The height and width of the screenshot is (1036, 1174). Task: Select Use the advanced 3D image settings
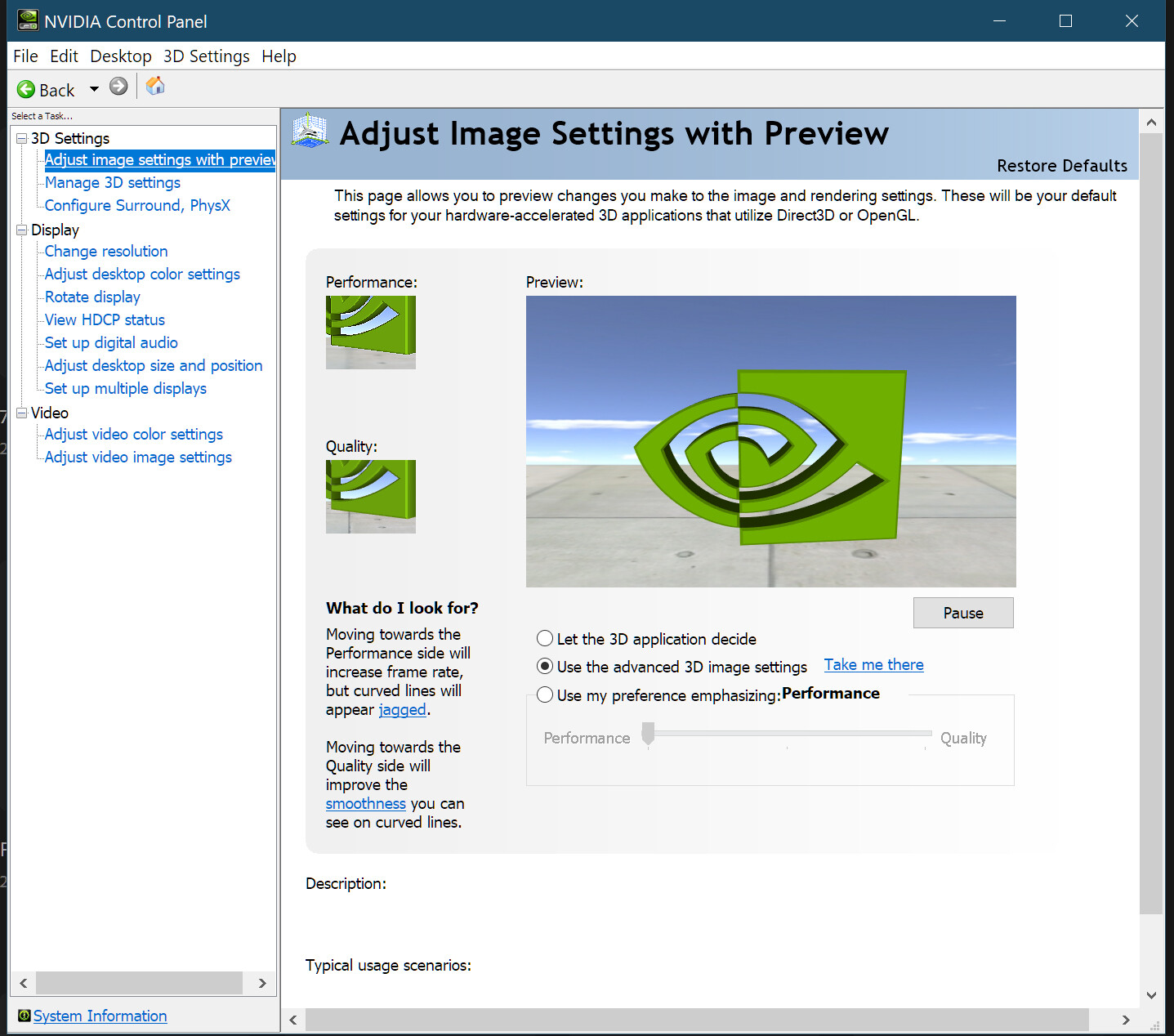pos(545,666)
